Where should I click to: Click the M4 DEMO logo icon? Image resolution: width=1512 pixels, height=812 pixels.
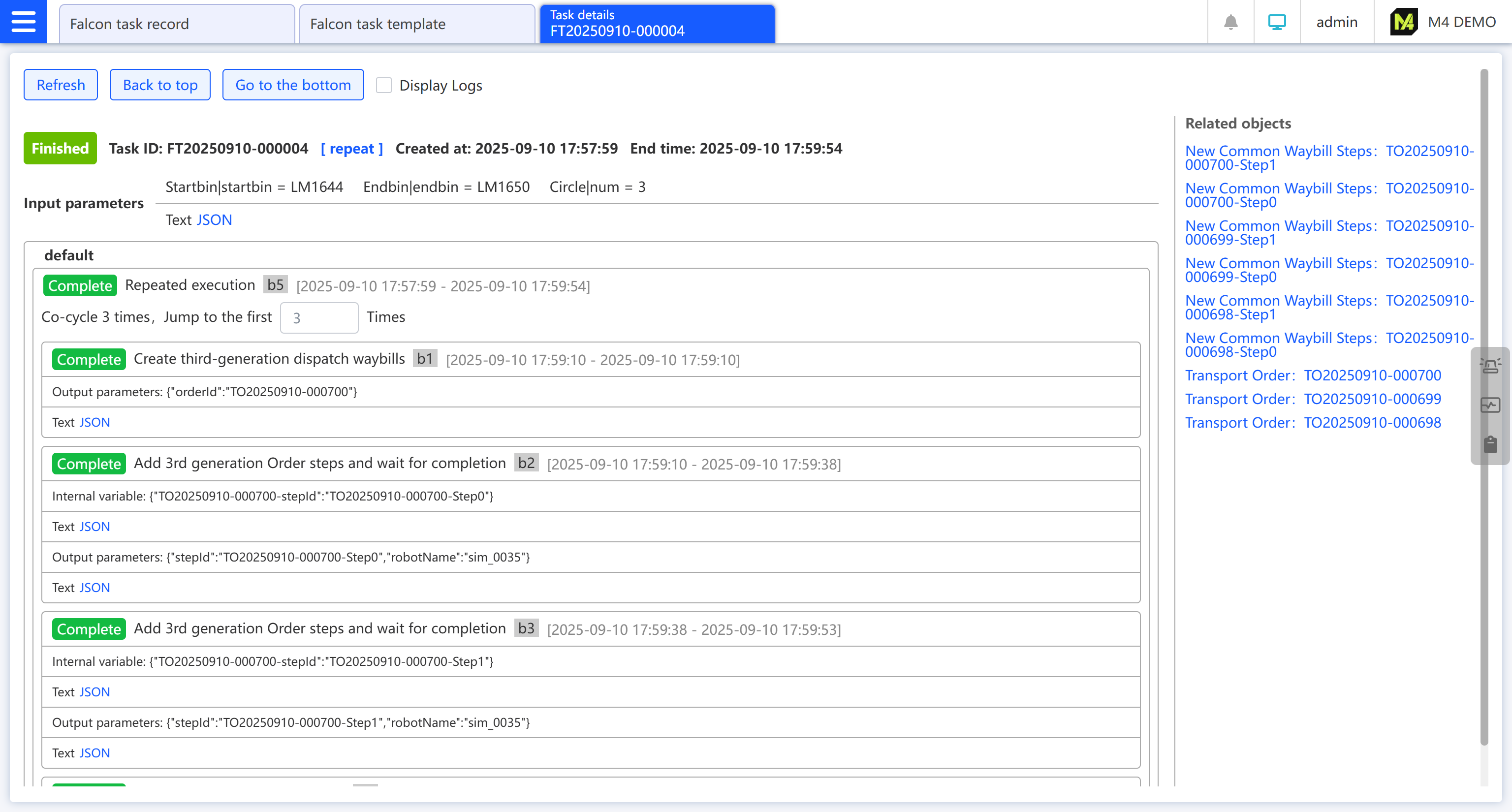point(1403,22)
